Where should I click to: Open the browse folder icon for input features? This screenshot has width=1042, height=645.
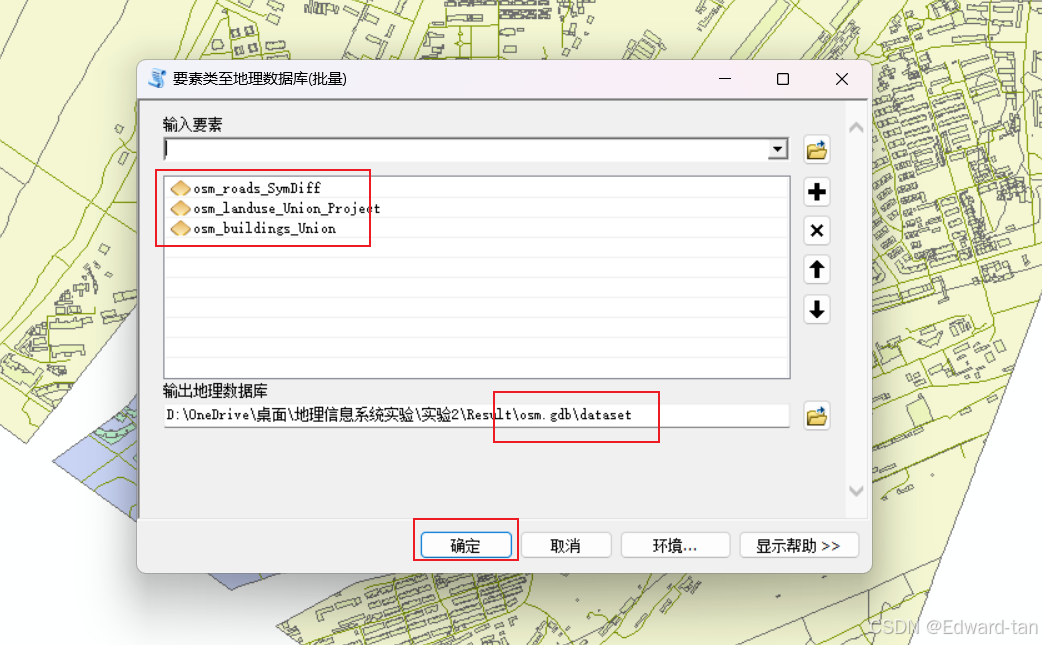click(x=816, y=150)
